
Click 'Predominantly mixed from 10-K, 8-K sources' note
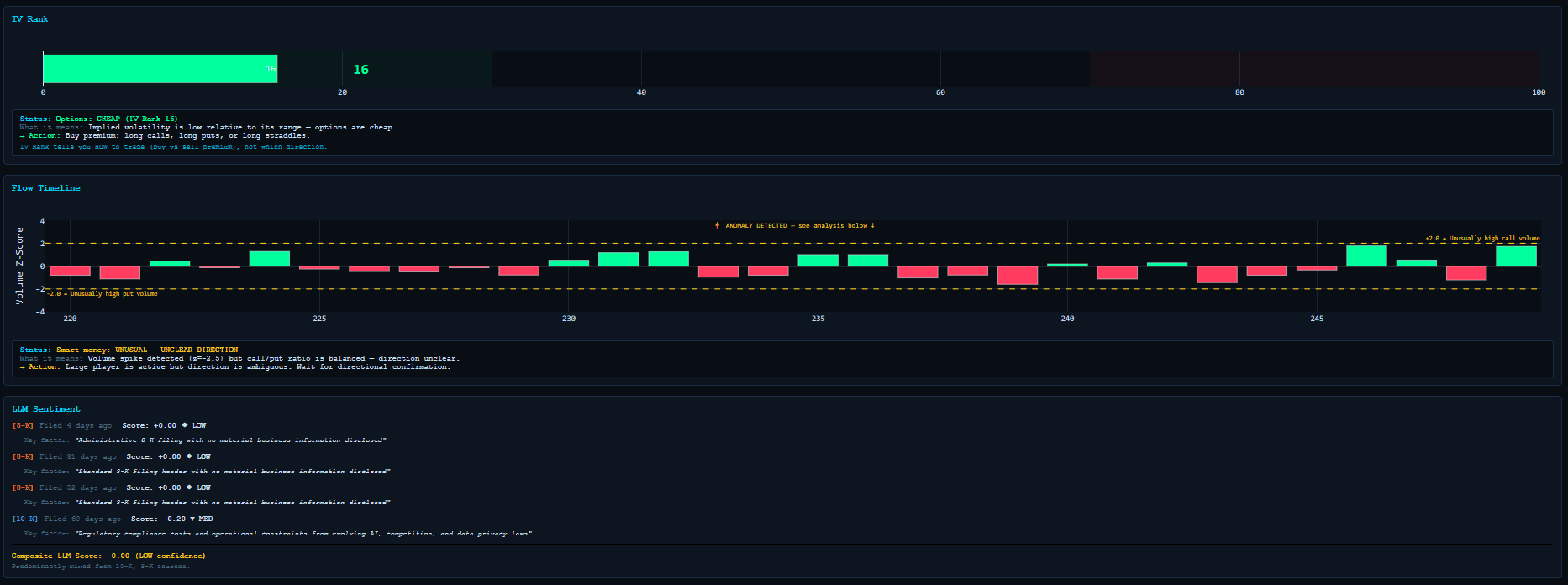click(101, 567)
